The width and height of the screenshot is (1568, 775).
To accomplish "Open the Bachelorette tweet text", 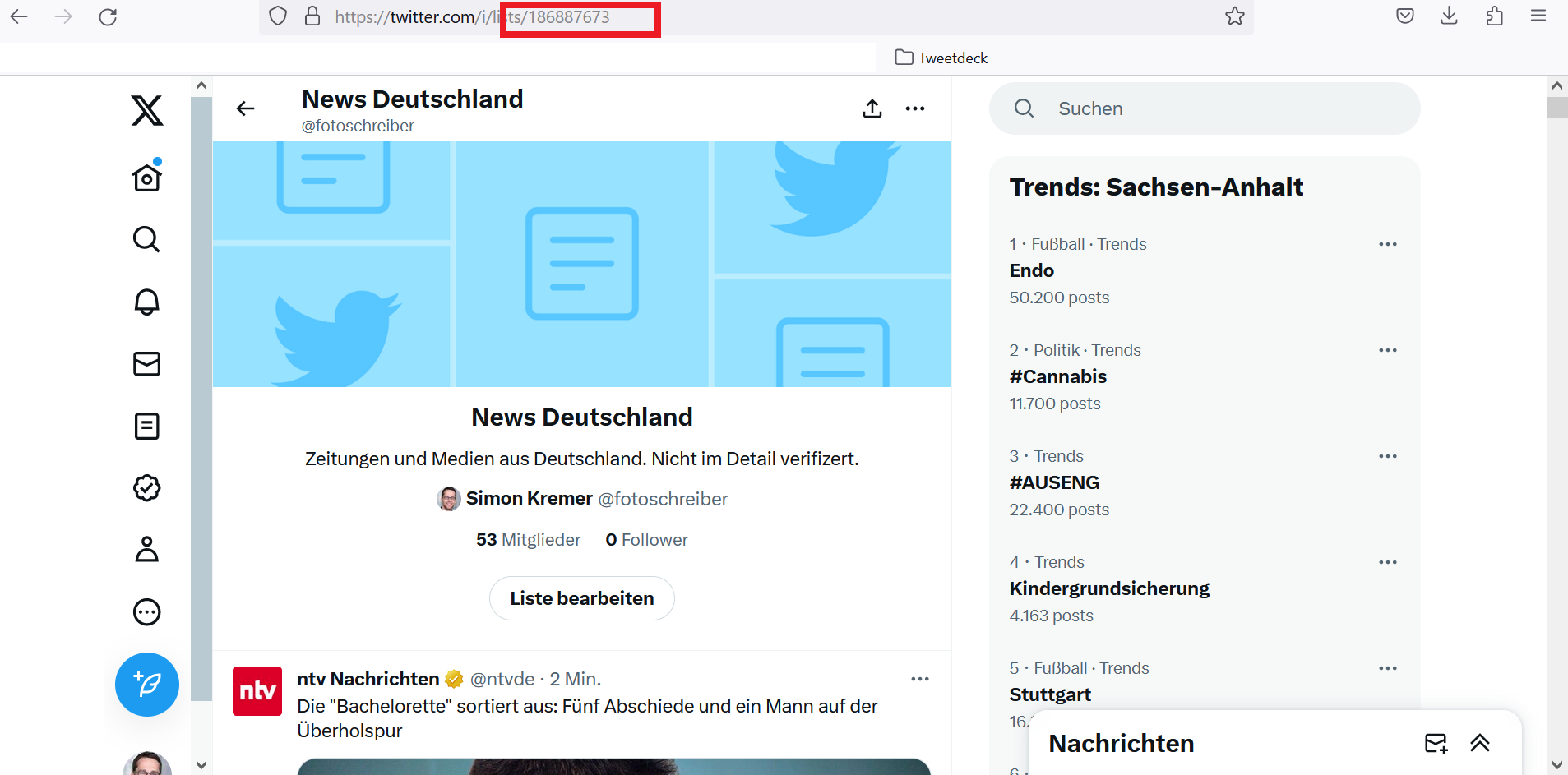I will [x=587, y=718].
